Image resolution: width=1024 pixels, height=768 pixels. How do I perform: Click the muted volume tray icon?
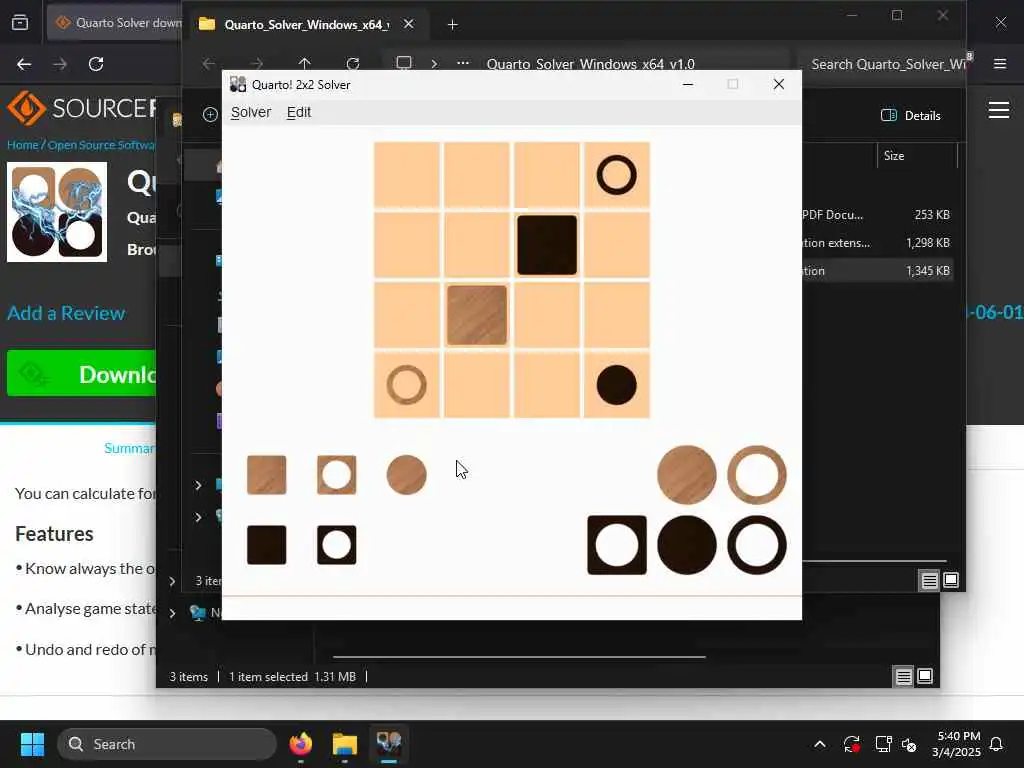point(908,744)
